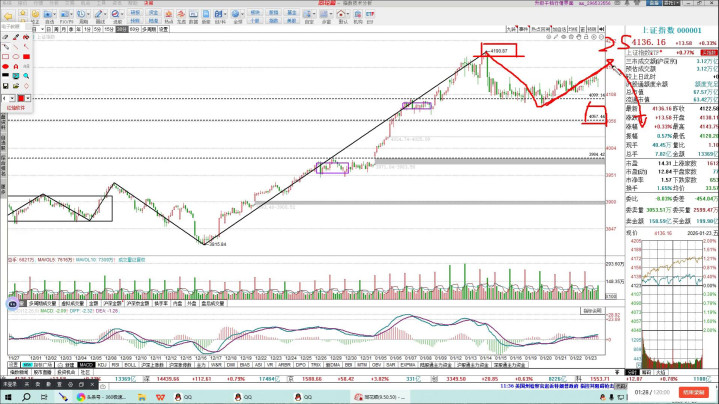Switch chart to 15分 period
Screen dimensions: 719x404
(109, 29)
